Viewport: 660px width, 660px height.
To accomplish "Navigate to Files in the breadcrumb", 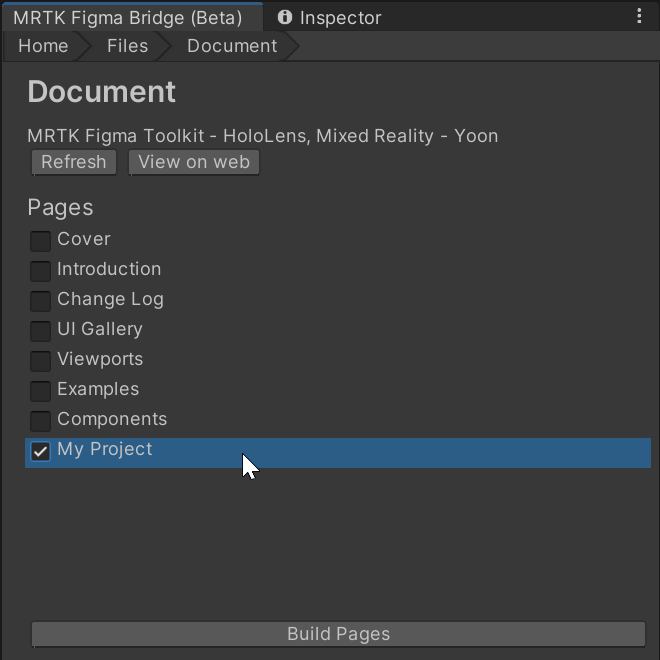I will click(128, 46).
